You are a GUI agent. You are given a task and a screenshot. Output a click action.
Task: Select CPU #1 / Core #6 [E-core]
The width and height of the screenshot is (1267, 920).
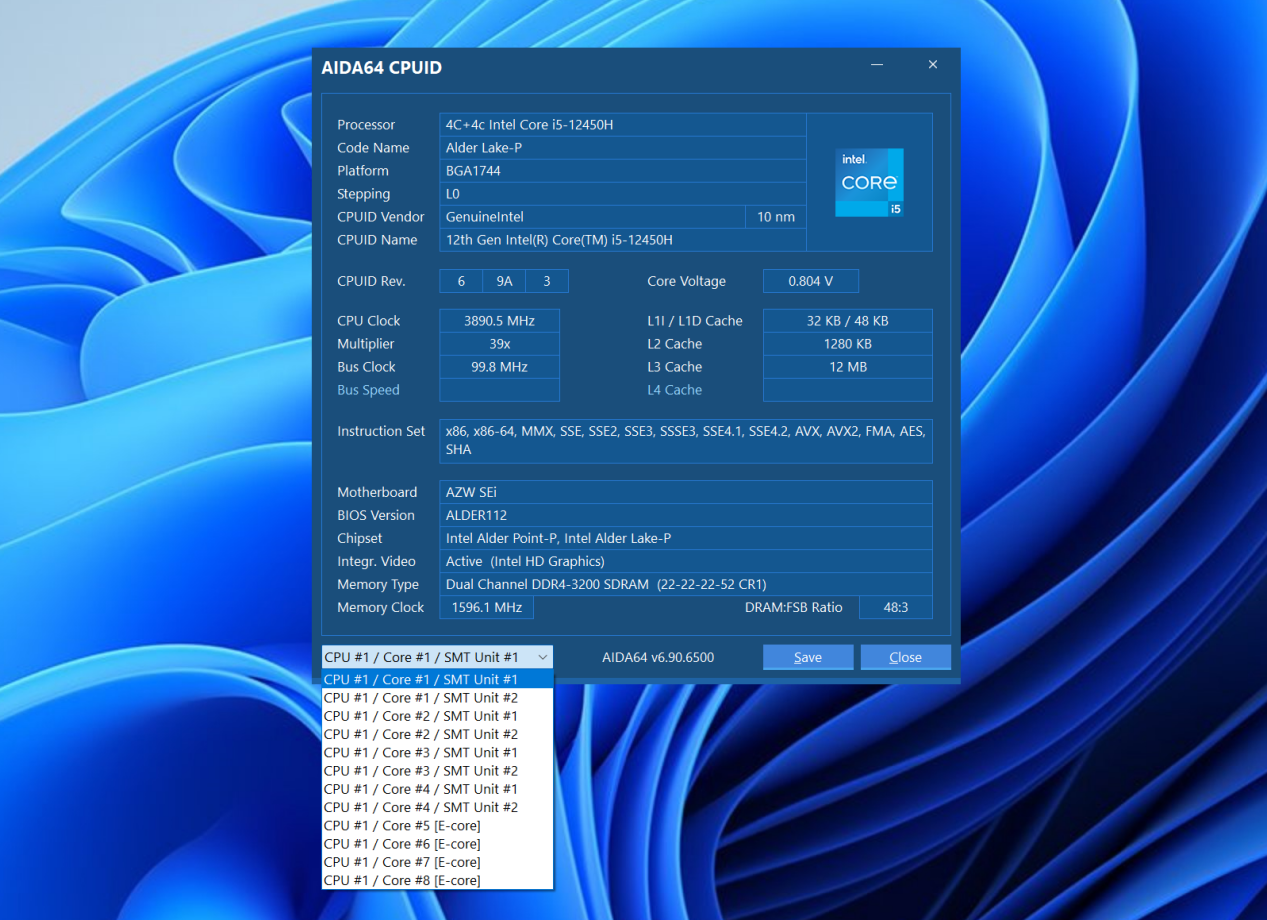[437, 844]
